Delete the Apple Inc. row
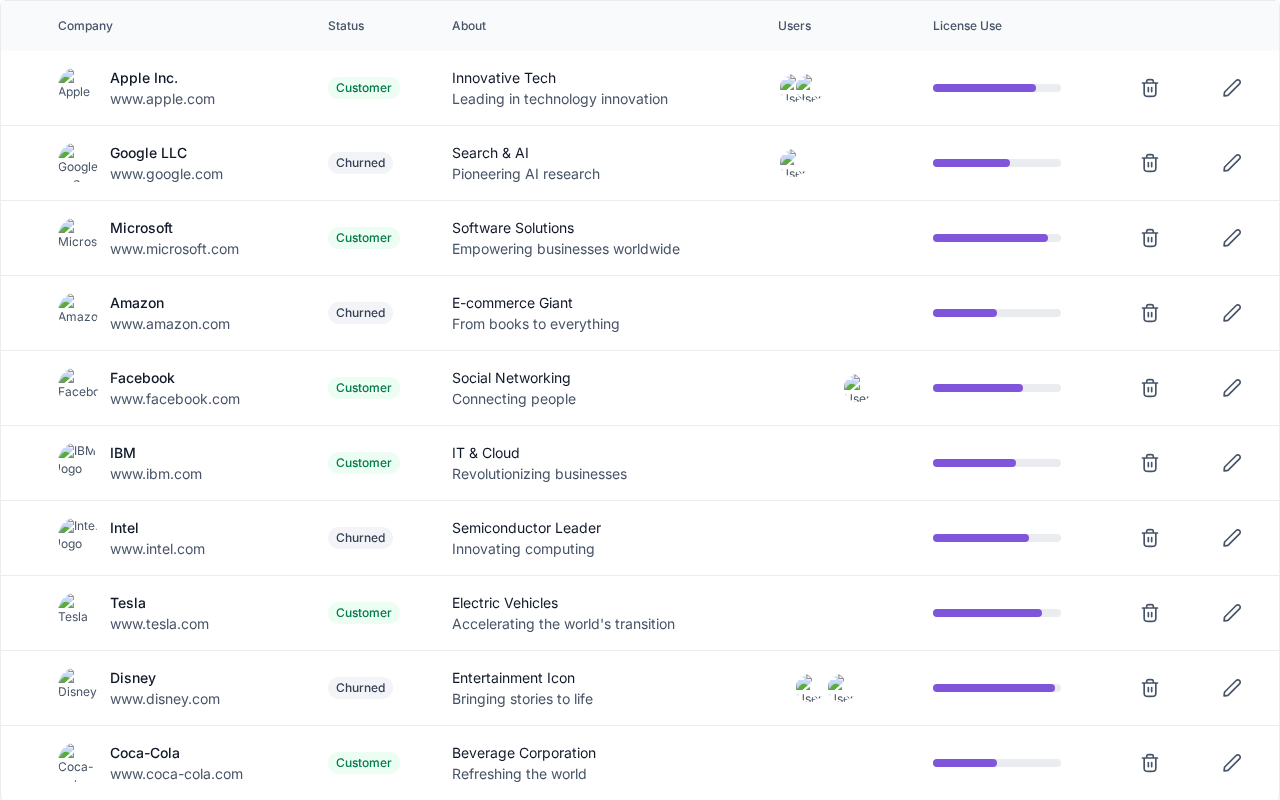 tap(1150, 88)
